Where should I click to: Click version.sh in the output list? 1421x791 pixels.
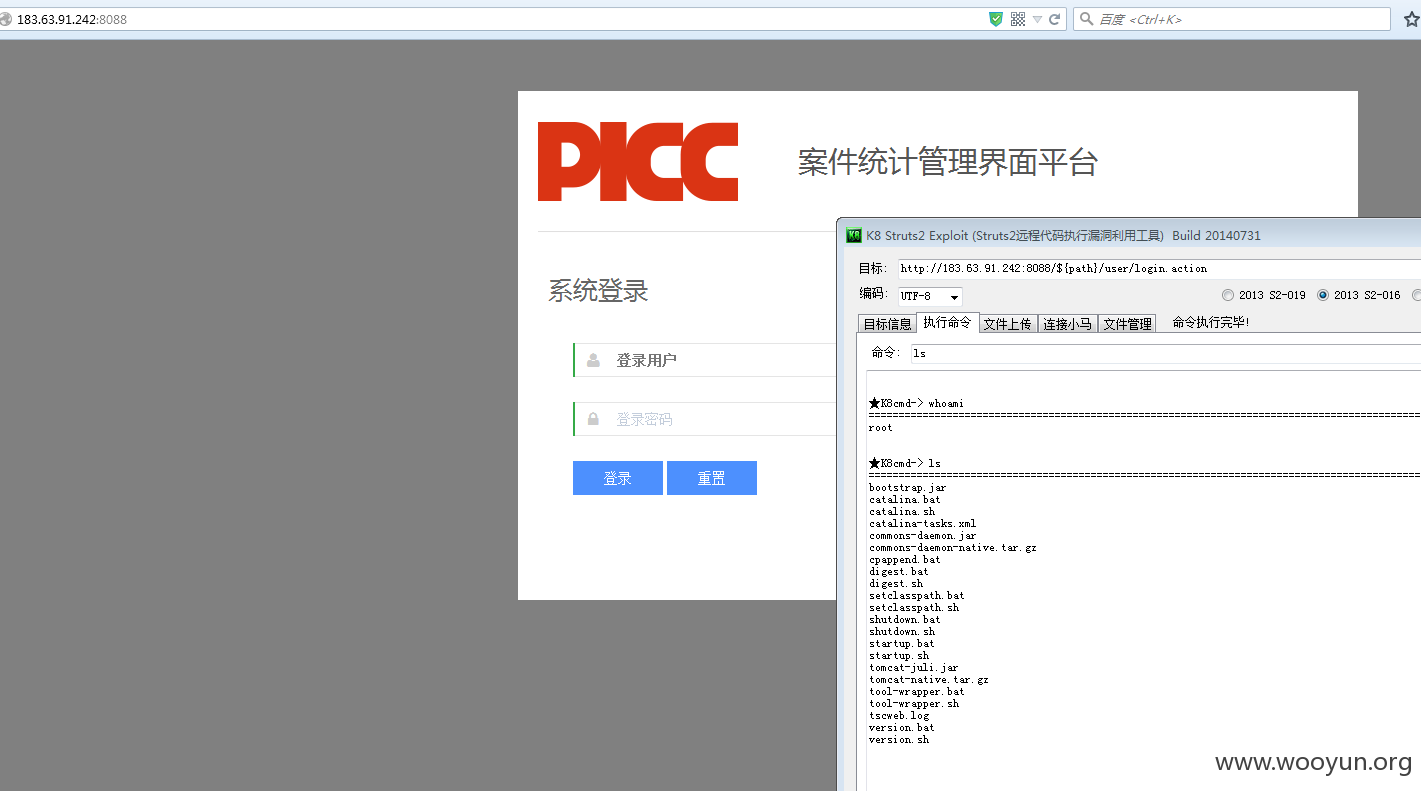(899, 740)
